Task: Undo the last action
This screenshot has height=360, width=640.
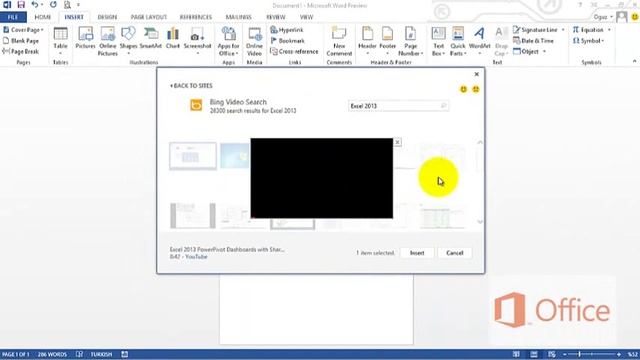Action: (x=35, y=5)
